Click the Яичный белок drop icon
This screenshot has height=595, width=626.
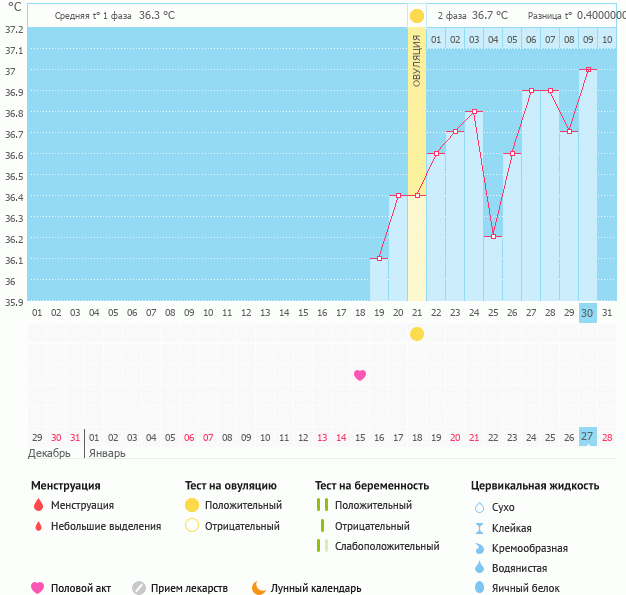coord(479,588)
